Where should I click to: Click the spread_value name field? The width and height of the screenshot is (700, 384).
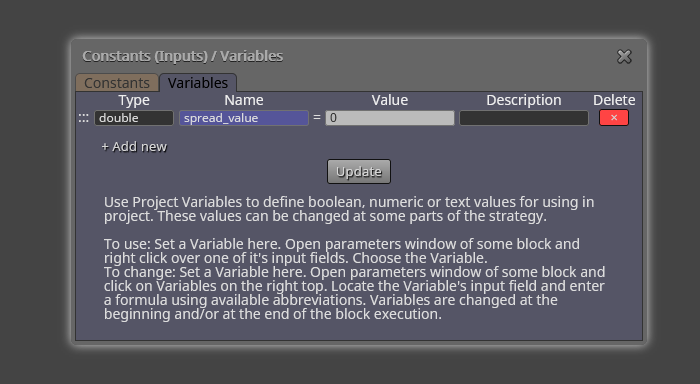[244, 118]
